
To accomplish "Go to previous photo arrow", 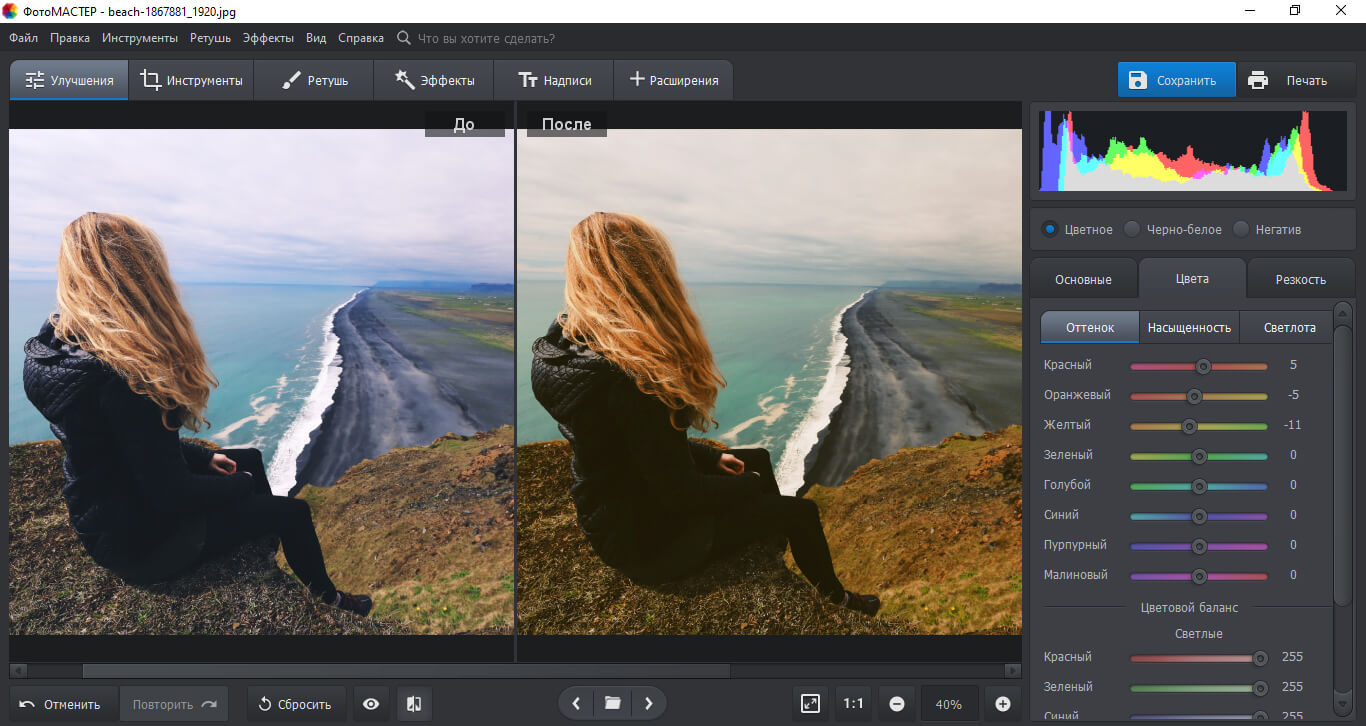I will 576,704.
